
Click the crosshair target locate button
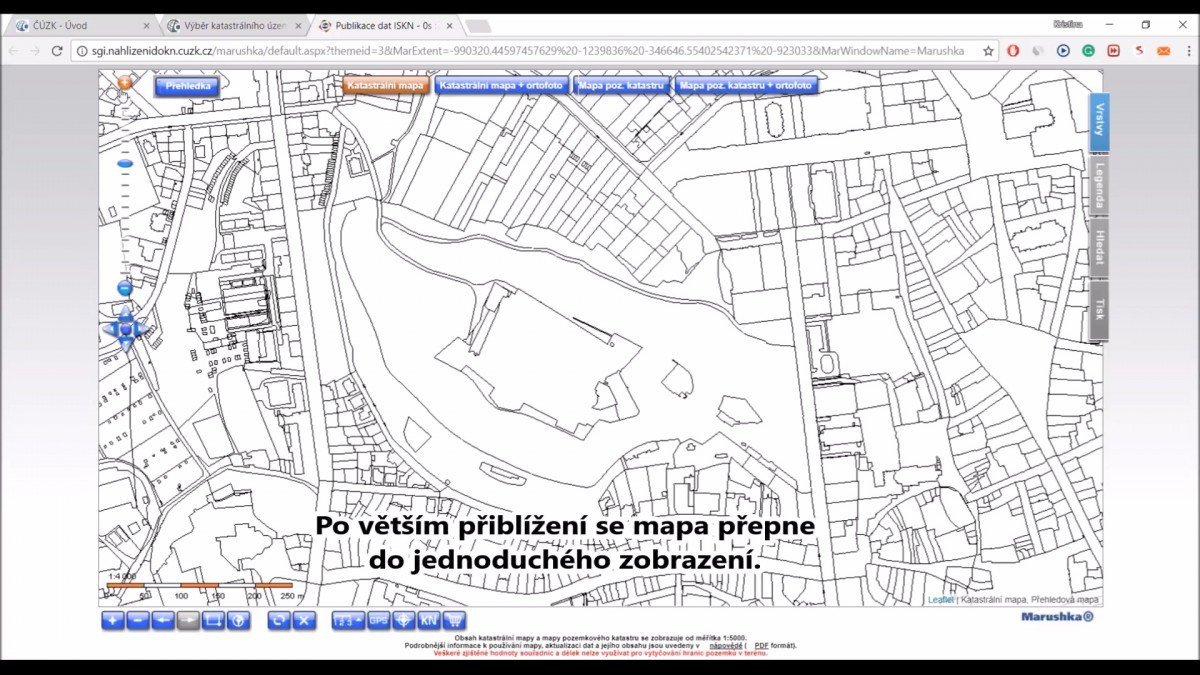tap(403, 620)
